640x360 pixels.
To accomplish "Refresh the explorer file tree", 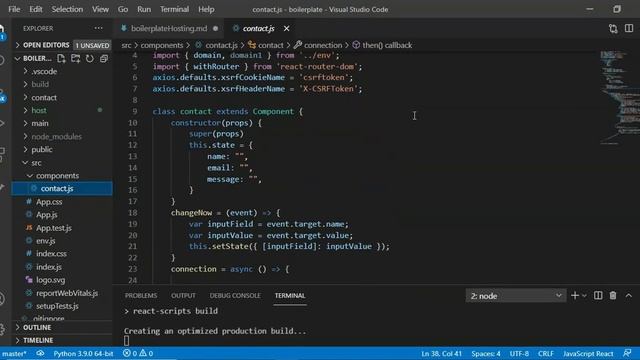I will tap(90, 58).
